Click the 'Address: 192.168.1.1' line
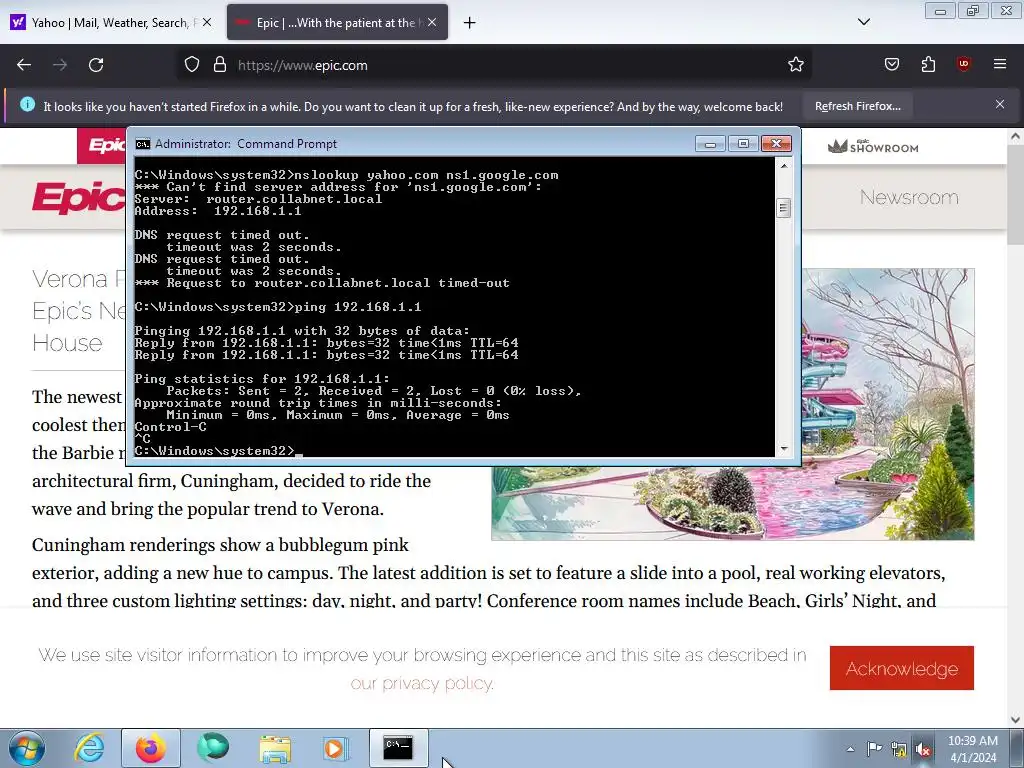The width and height of the screenshot is (1024, 768). pos(218,211)
